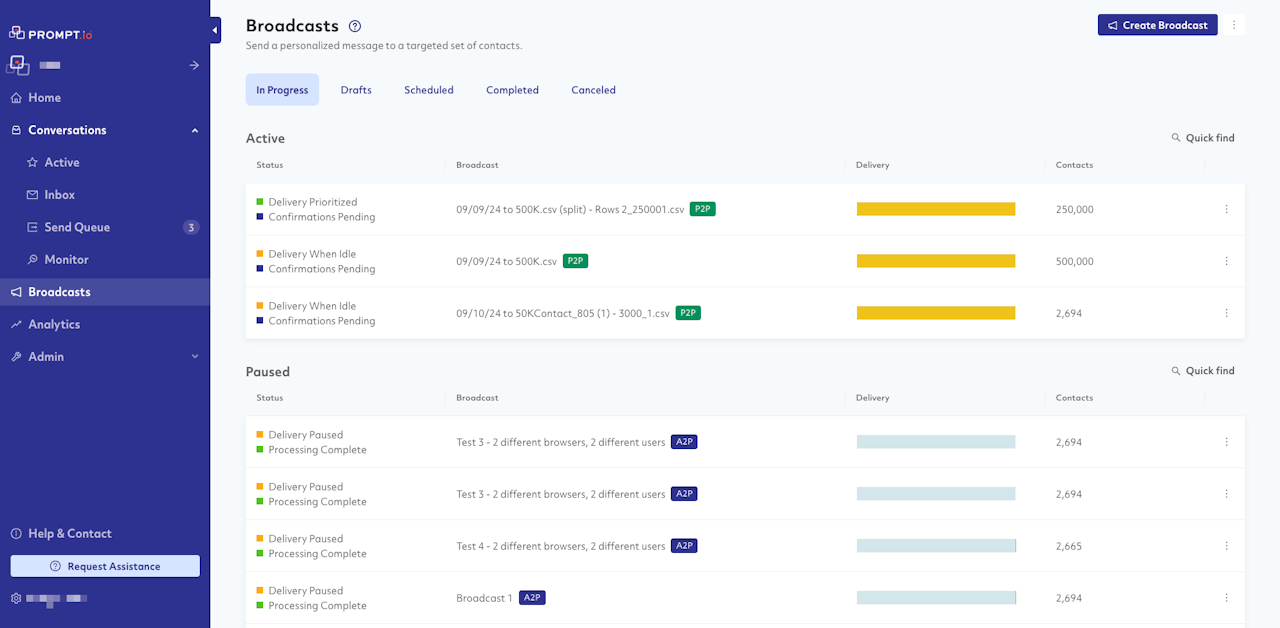The image size is (1280, 628).
Task: Click the Create Broadcast button
Action: coord(1157,25)
